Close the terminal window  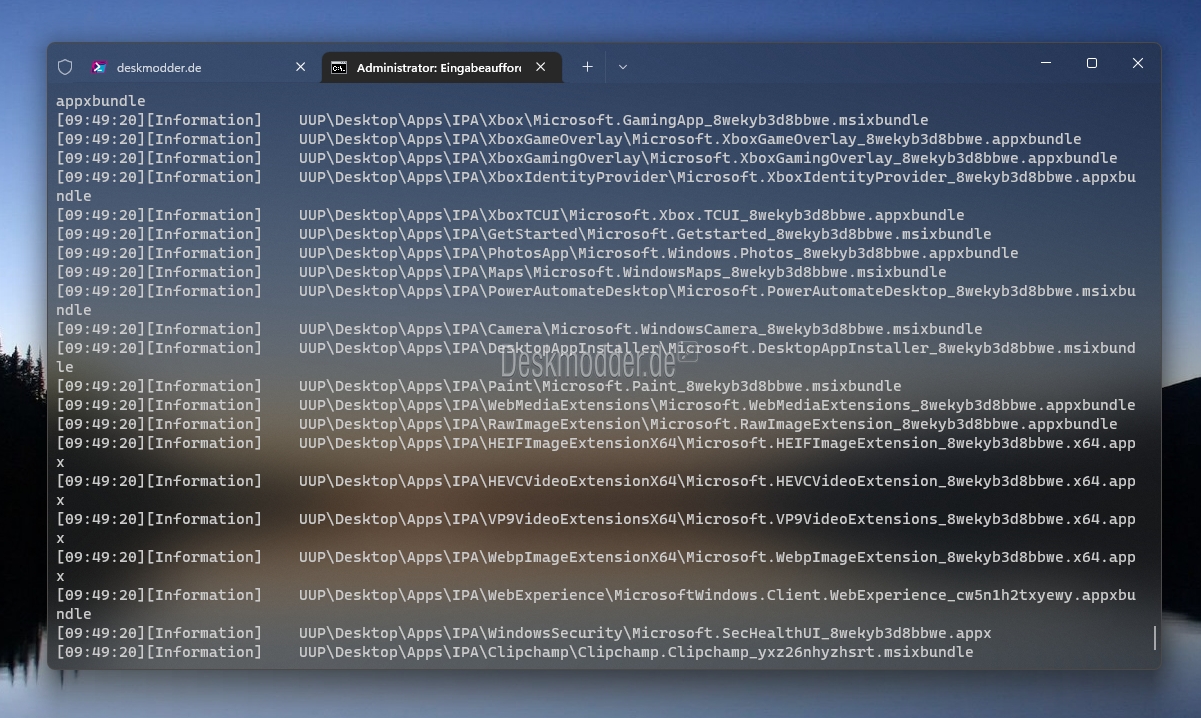coord(1137,63)
